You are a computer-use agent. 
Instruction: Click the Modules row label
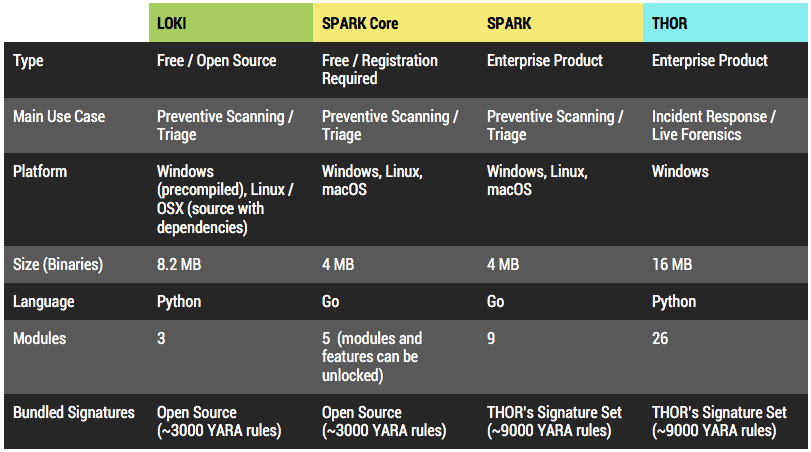[39, 338]
